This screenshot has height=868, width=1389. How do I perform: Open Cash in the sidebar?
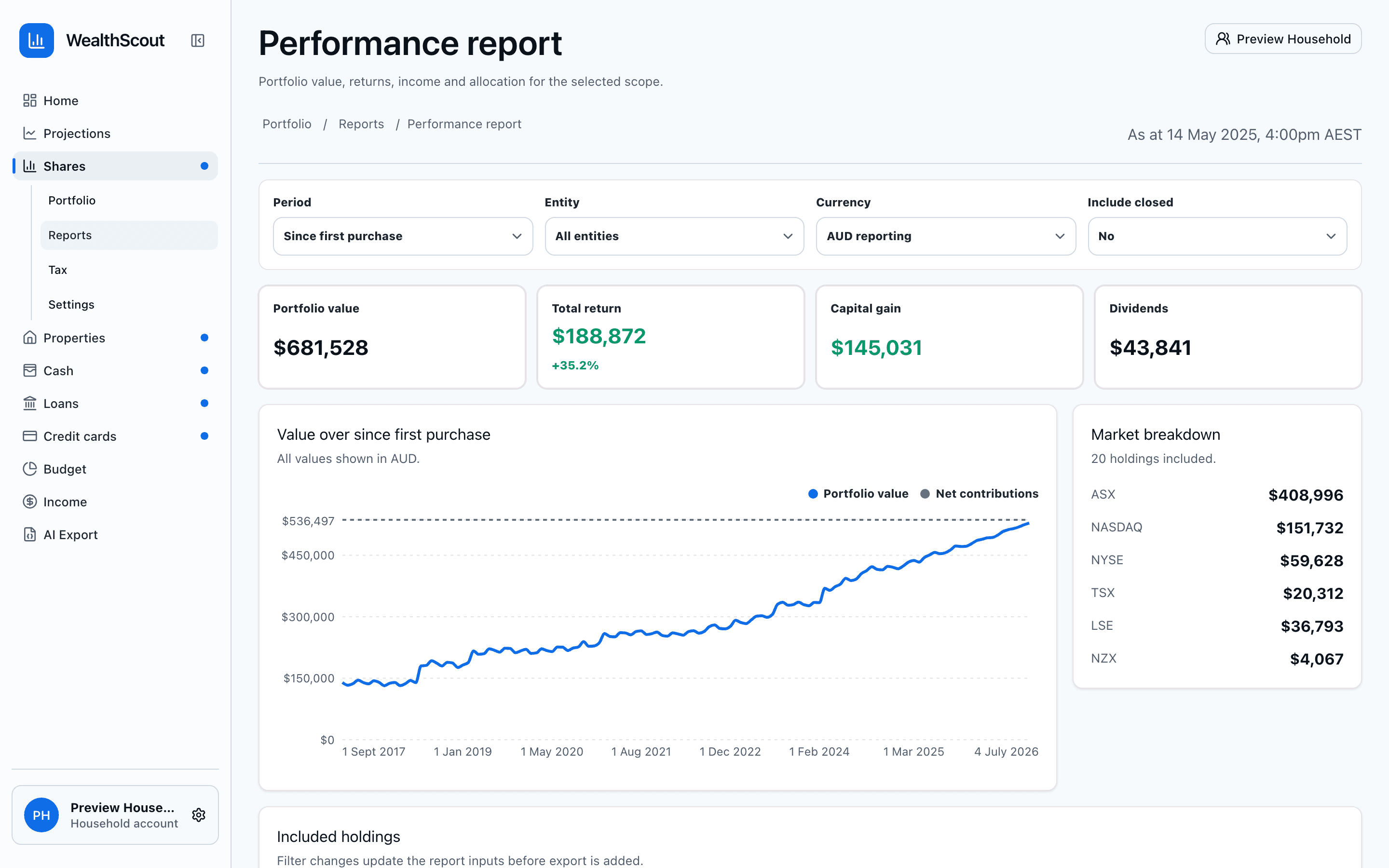[115, 370]
